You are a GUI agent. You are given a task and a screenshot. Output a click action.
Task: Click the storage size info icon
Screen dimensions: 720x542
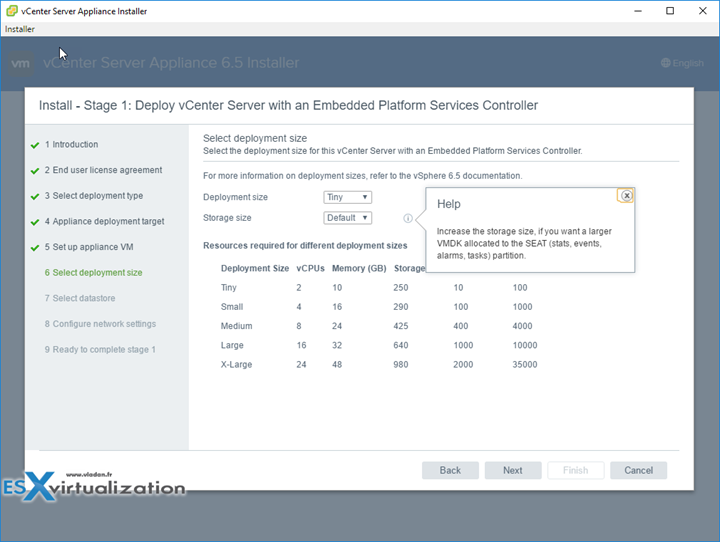point(408,218)
